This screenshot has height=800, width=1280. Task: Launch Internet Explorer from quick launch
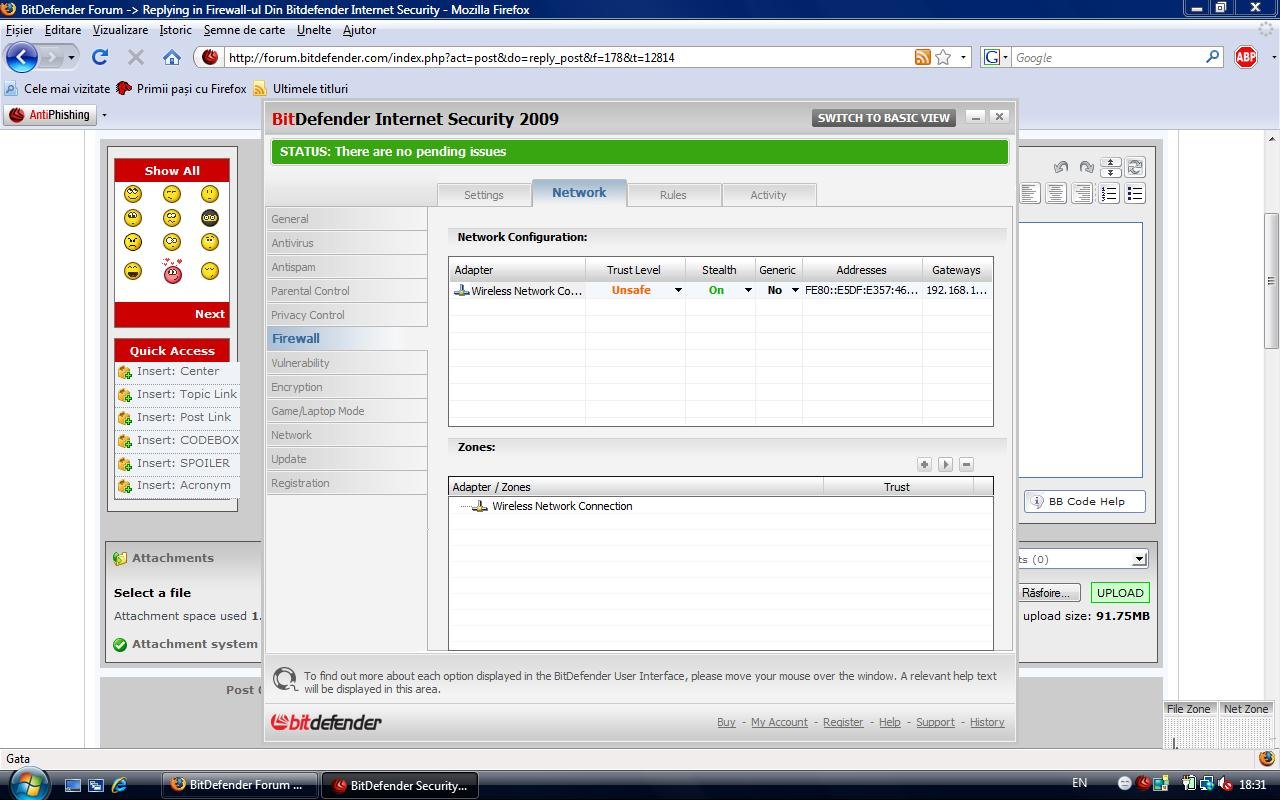(120, 785)
